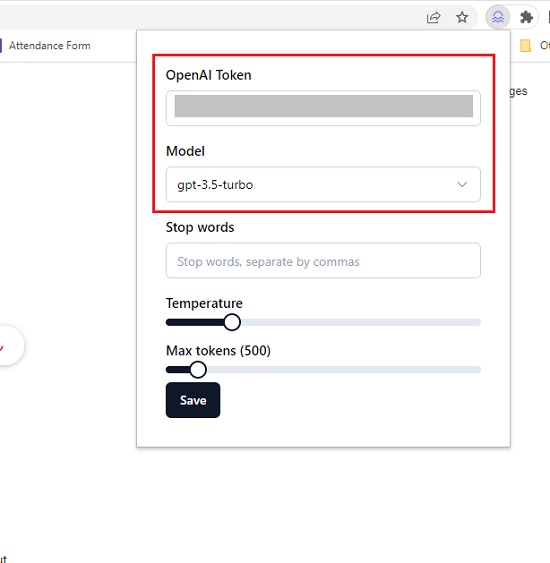Click the 'OpenAI Token' label text
Viewport: 550px width, 563px height.
pyautogui.click(x=209, y=75)
